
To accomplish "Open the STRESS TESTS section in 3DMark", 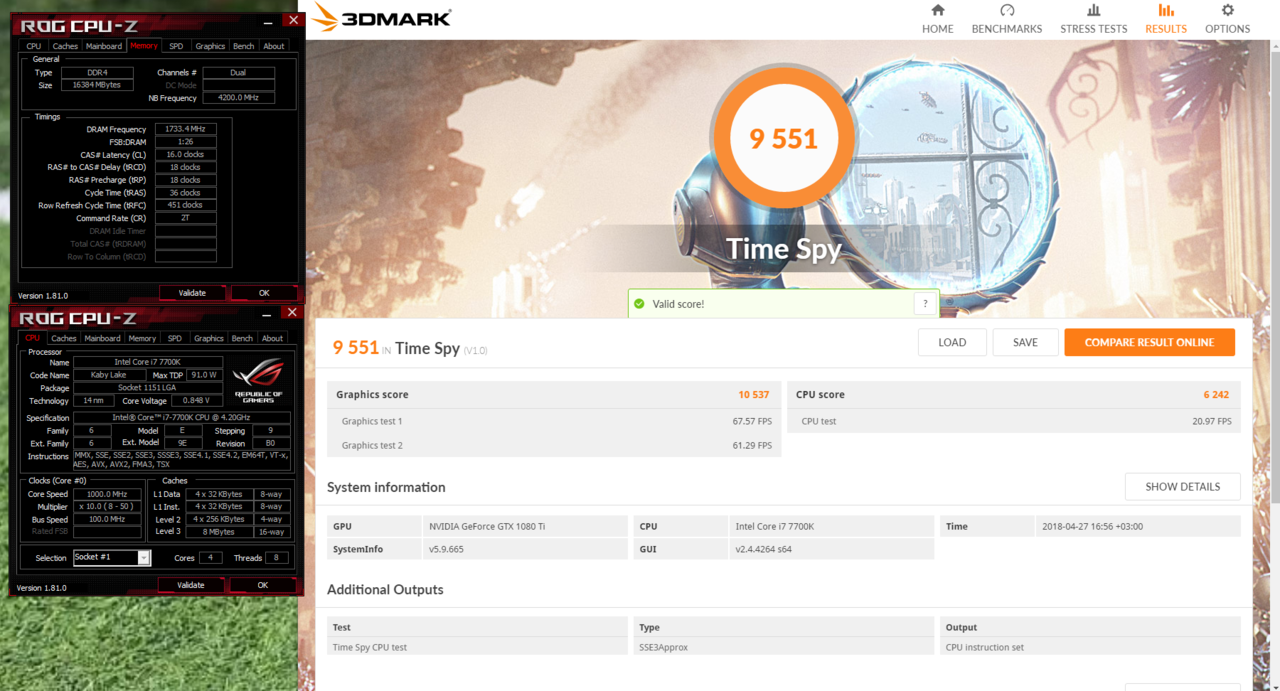I will click(x=1093, y=19).
